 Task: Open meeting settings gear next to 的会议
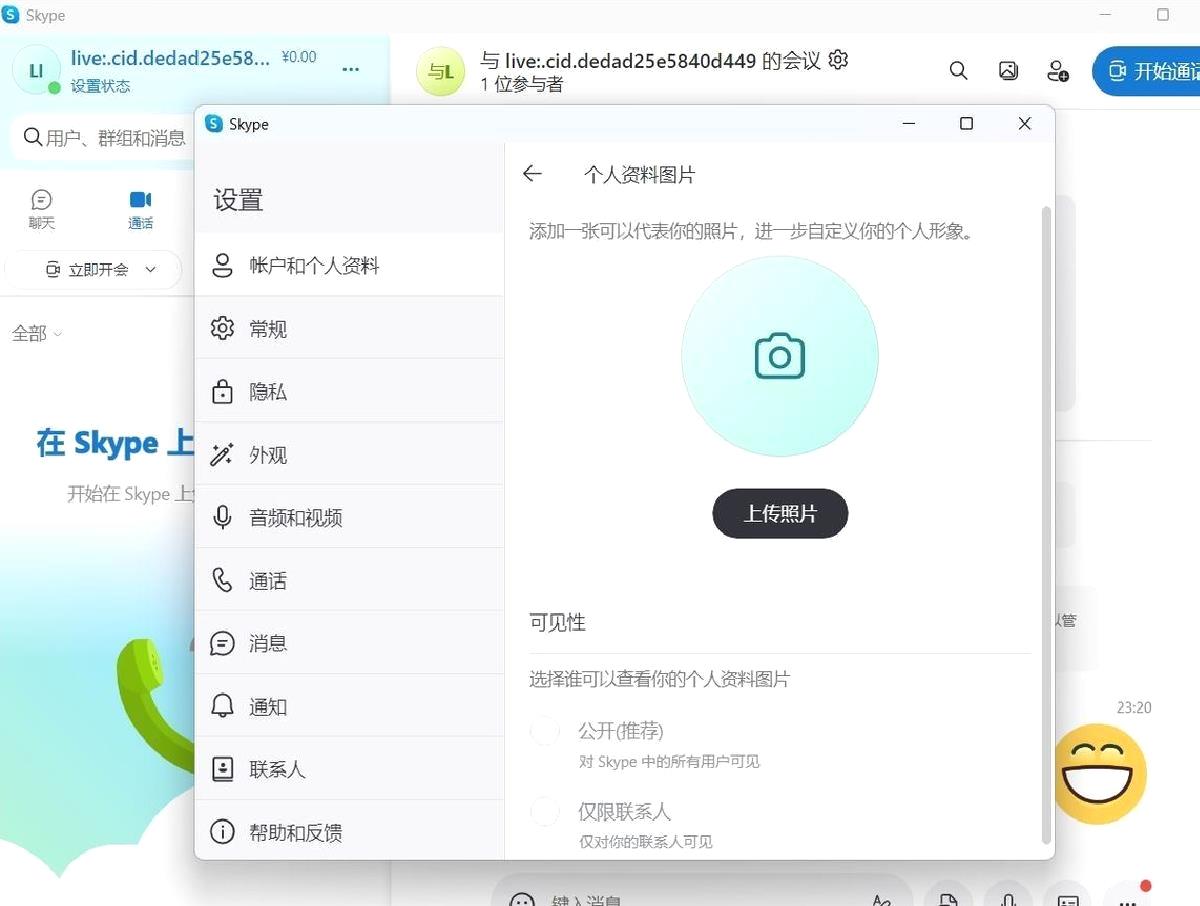[x=839, y=59]
